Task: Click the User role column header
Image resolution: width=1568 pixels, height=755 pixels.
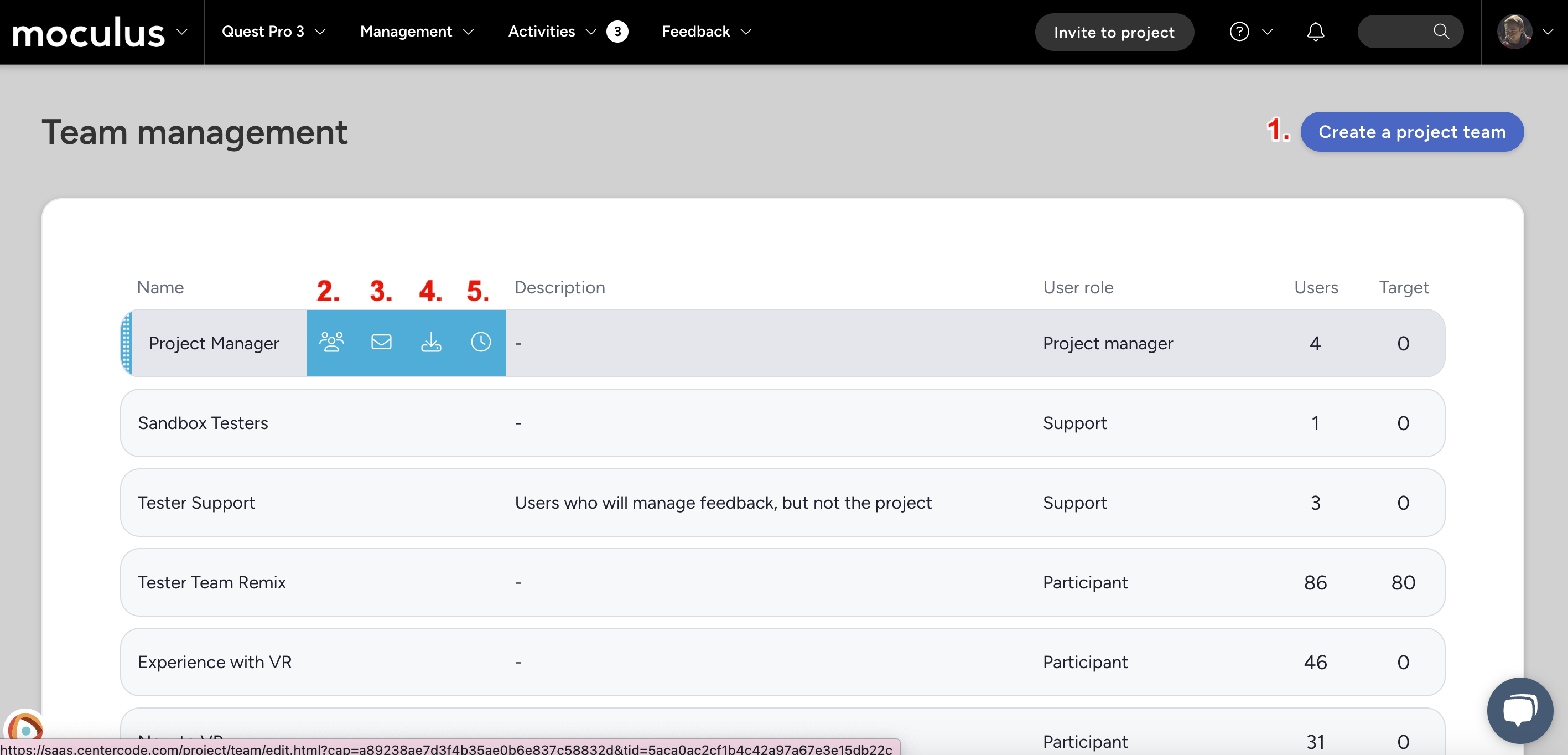Action: click(x=1078, y=287)
